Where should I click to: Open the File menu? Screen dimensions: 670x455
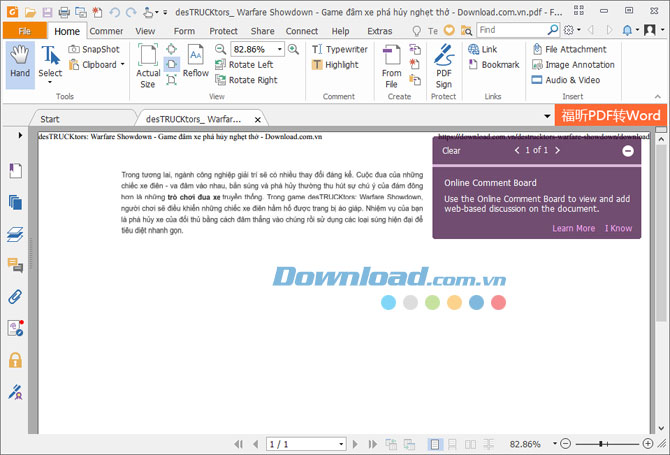(x=24, y=31)
